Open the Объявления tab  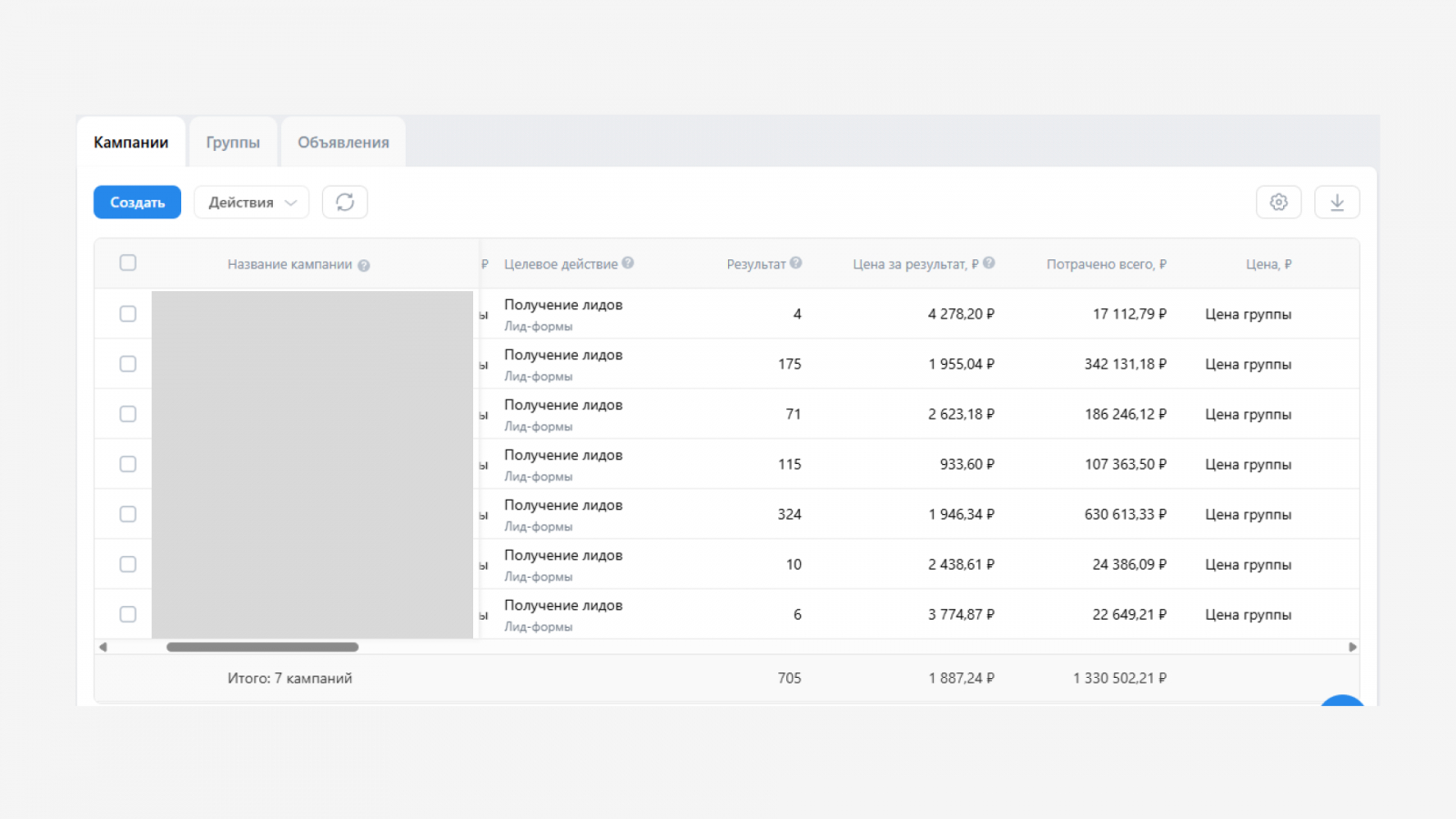pyautogui.click(x=343, y=142)
